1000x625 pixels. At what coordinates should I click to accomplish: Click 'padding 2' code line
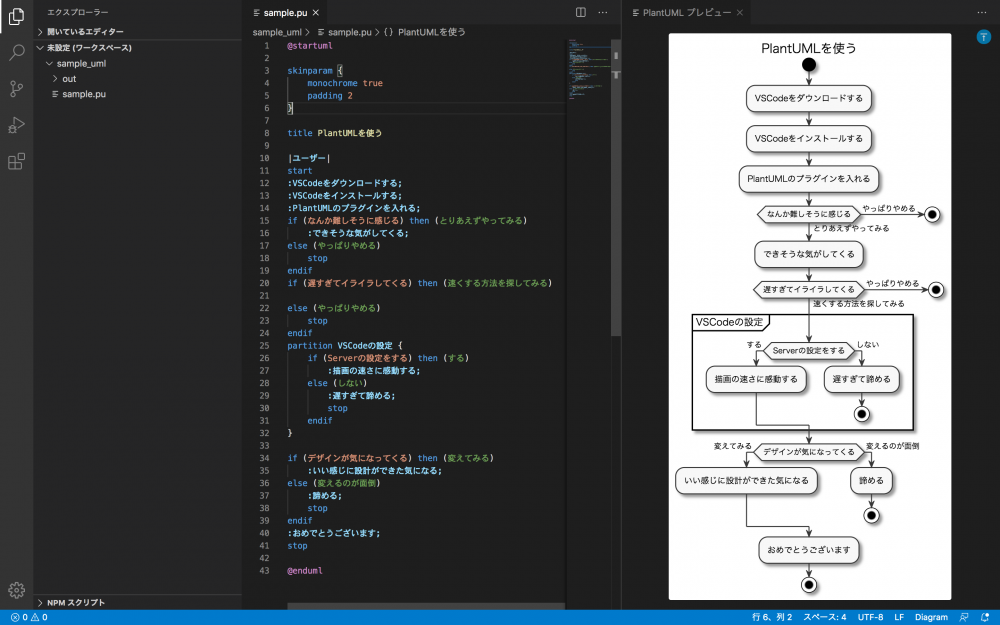330,96
